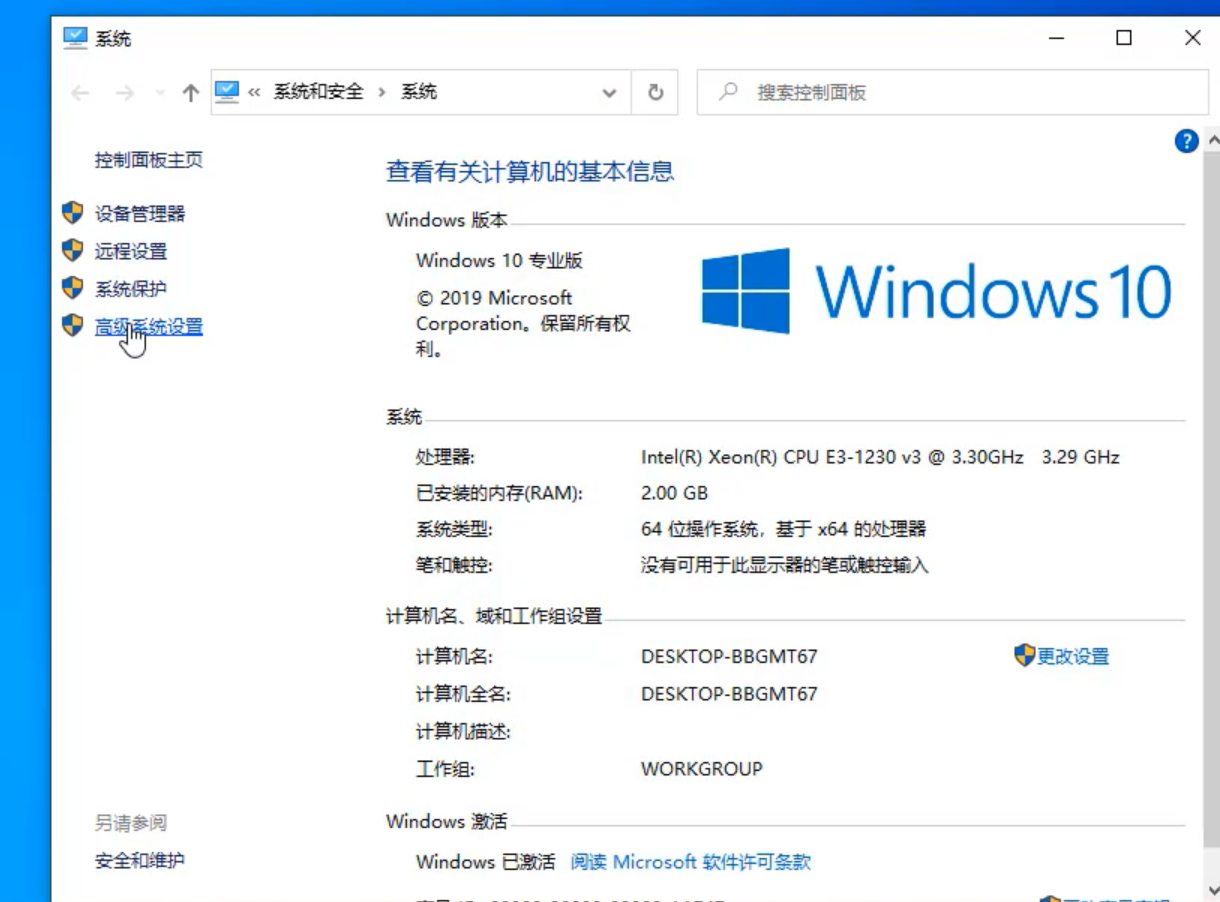Click shield icon beside 更改设置

click(1024, 656)
